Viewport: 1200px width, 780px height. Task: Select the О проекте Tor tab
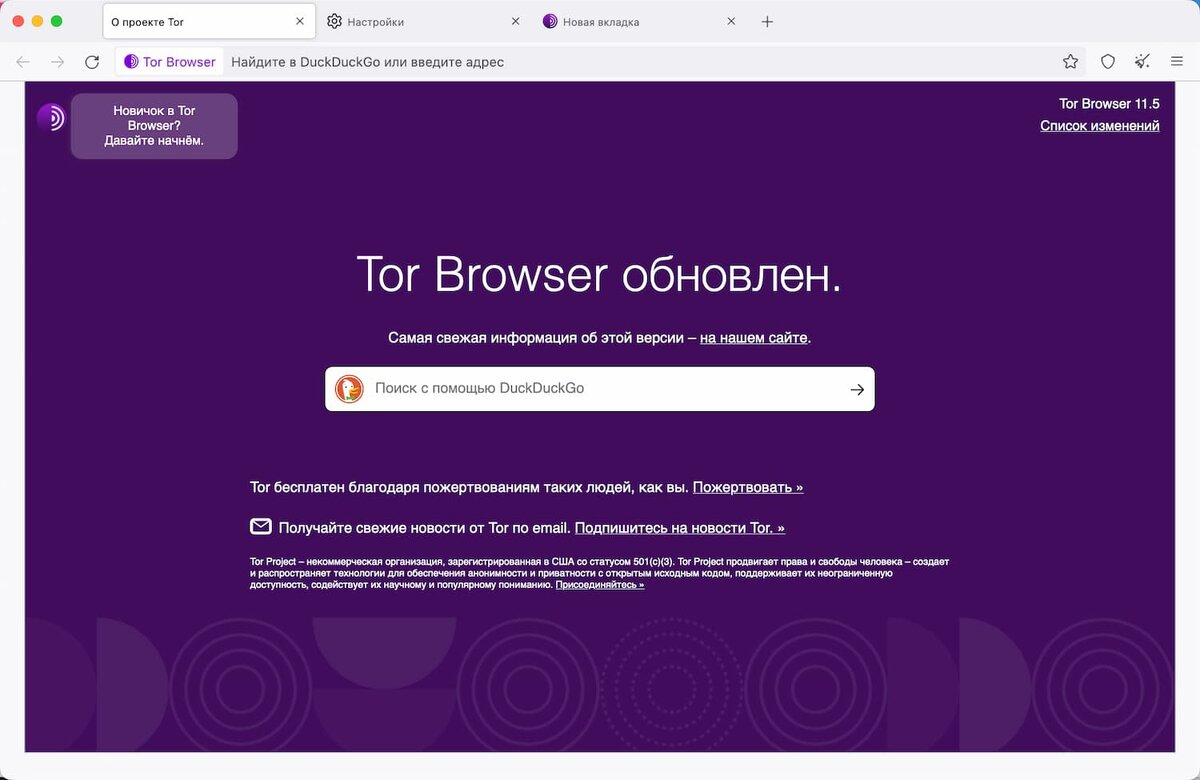click(209, 21)
